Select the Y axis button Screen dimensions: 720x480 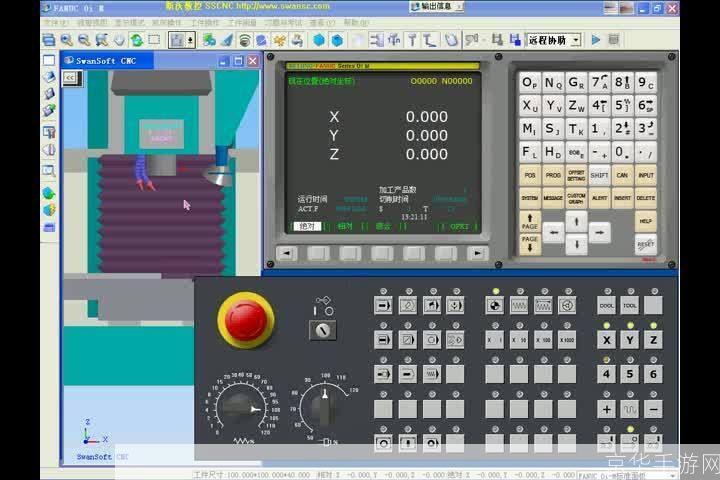630,340
